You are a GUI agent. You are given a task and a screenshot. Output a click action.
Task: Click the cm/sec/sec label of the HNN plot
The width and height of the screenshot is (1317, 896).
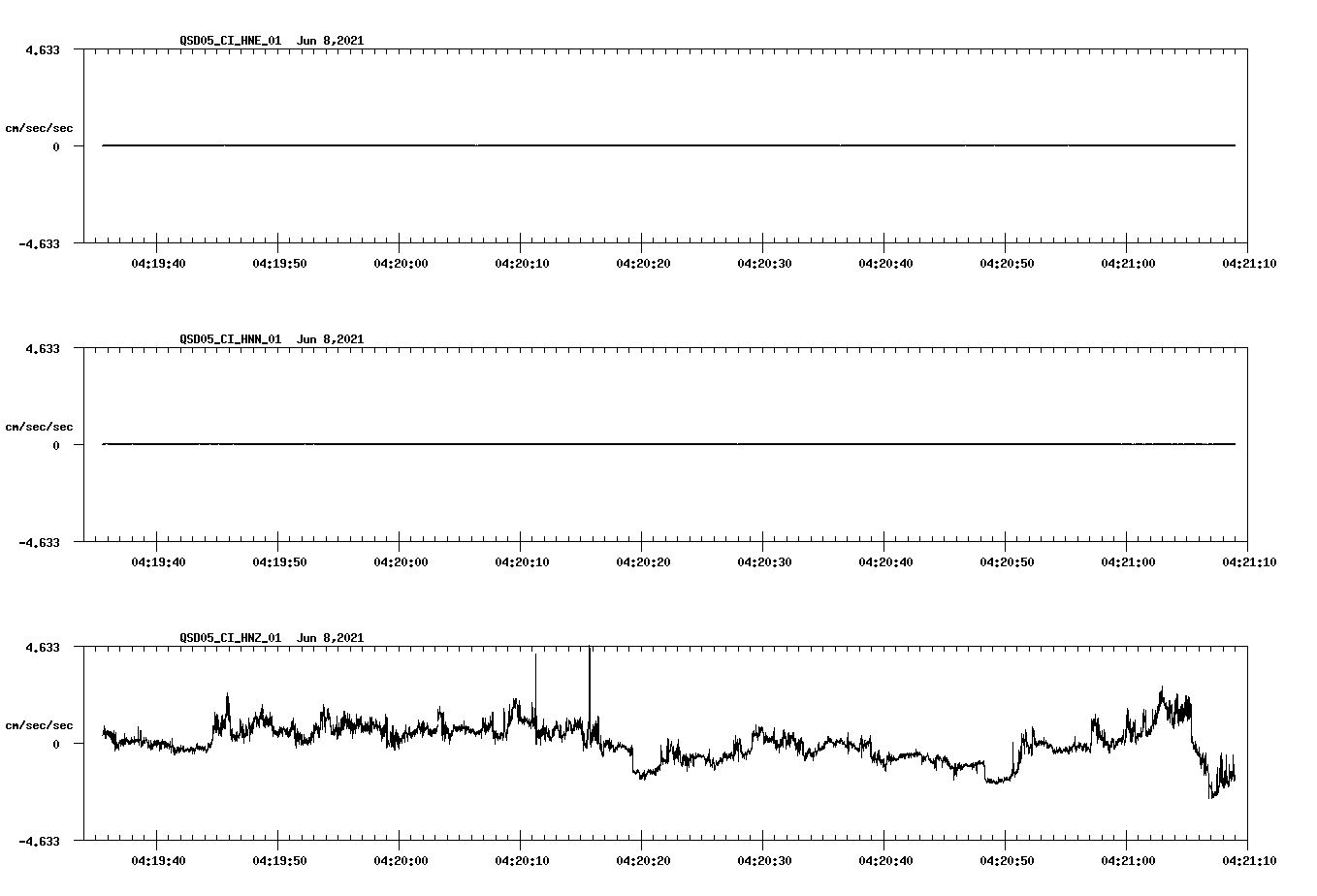tap(39, 427)
